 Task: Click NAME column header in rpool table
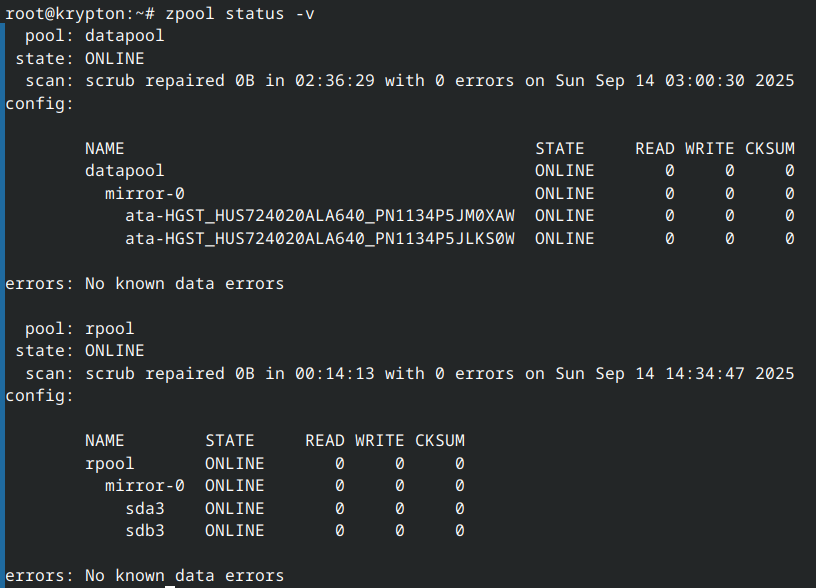point(104,441)
